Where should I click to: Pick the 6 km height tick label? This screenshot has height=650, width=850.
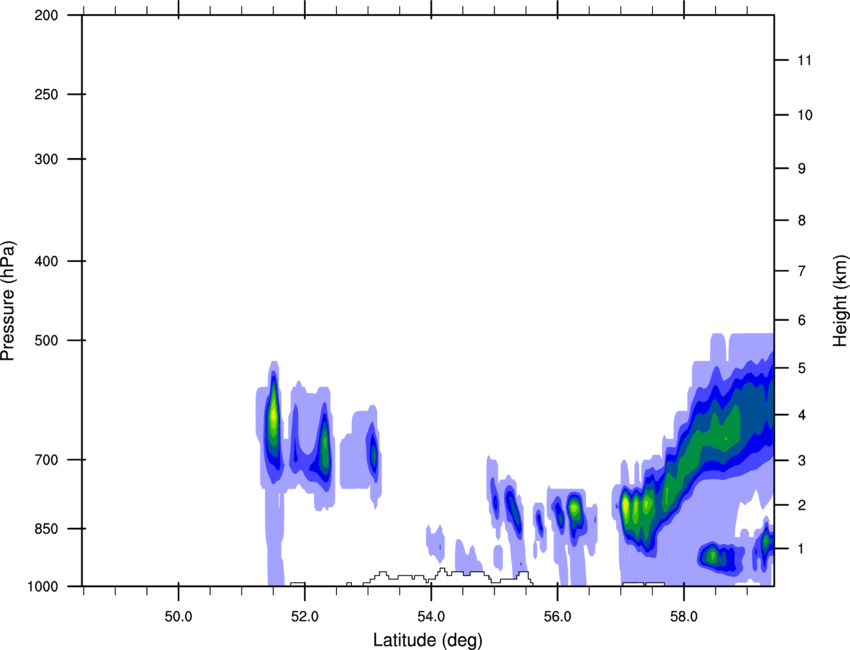[802, 320]
